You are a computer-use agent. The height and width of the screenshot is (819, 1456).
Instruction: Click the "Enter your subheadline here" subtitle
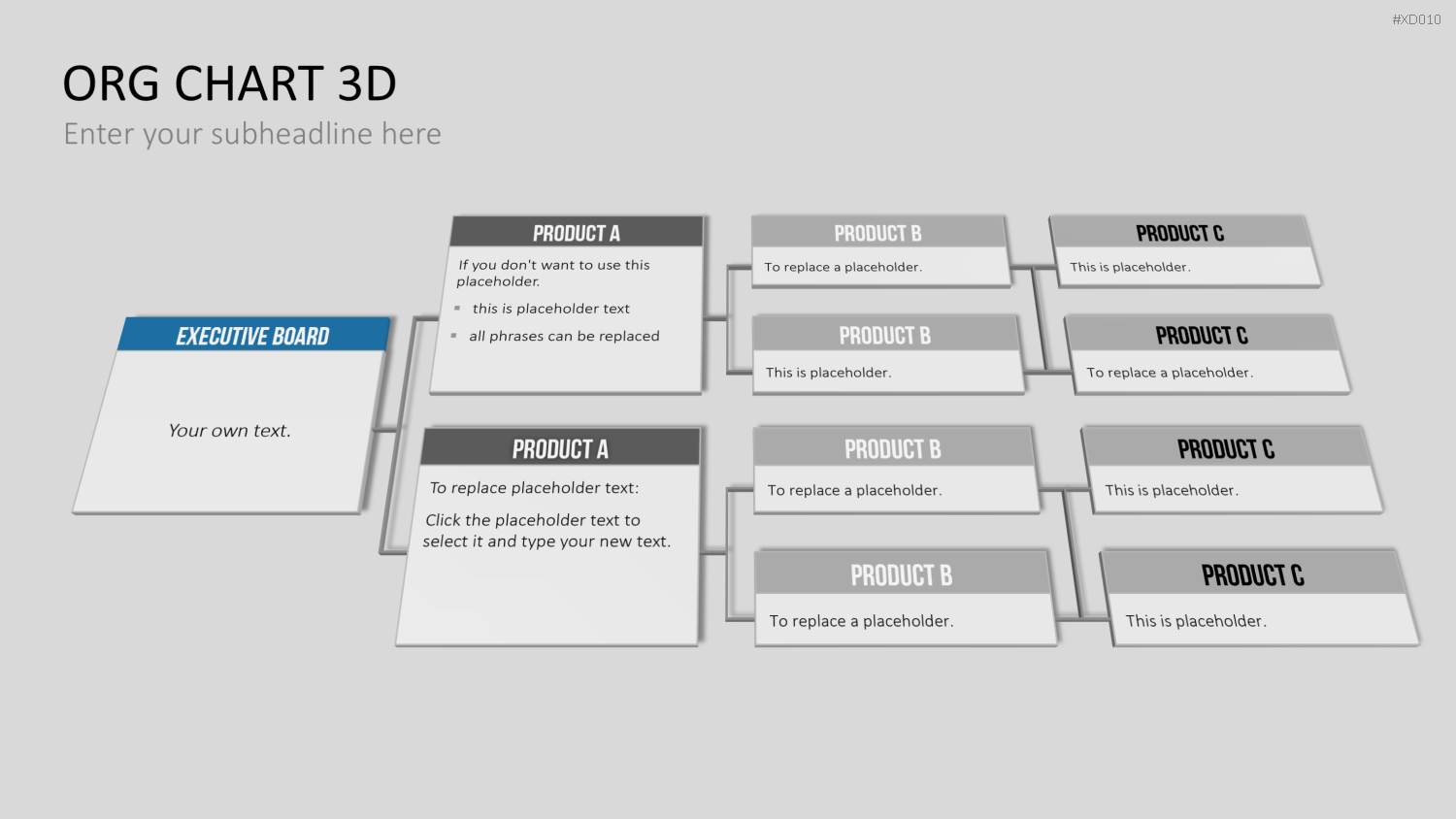pyautogui.click(x=252, y=134)
